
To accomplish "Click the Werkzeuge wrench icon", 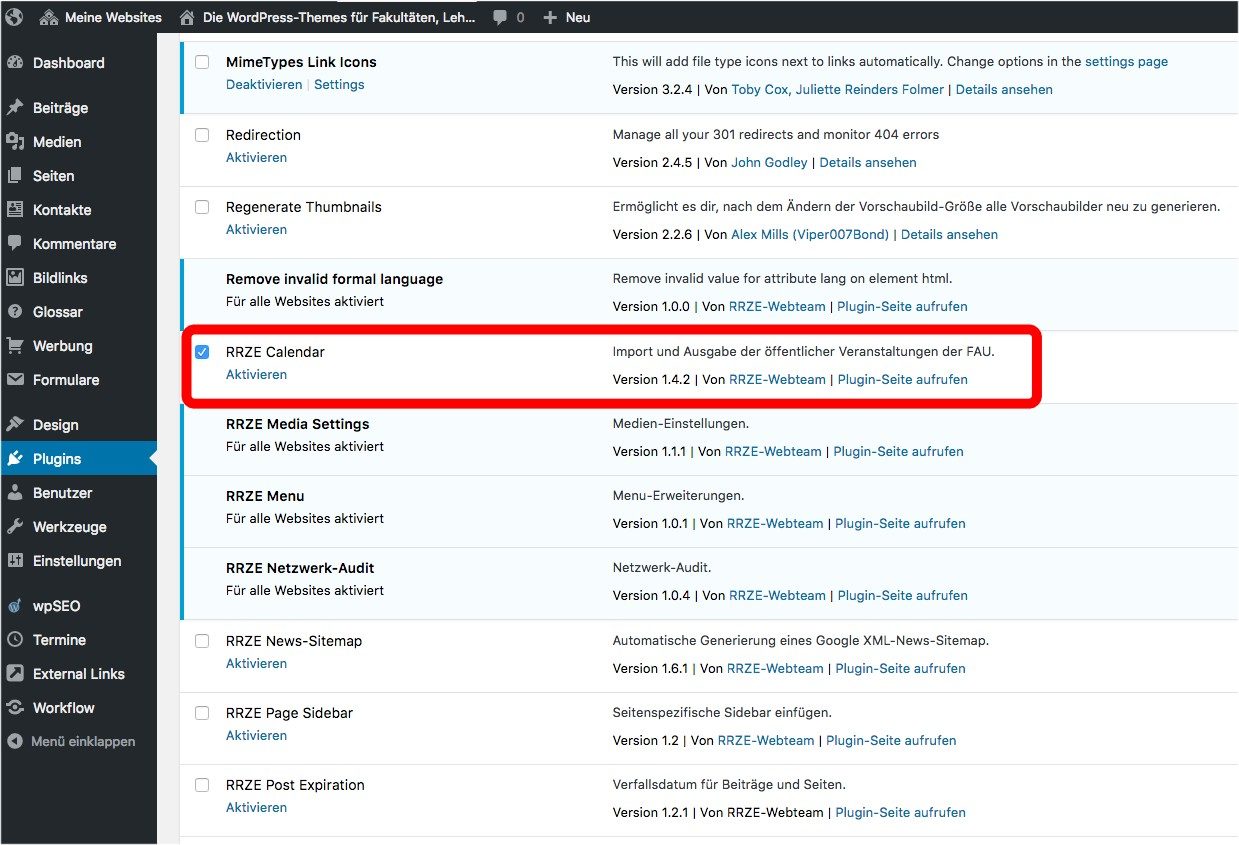I will click(x=15, y=527).
